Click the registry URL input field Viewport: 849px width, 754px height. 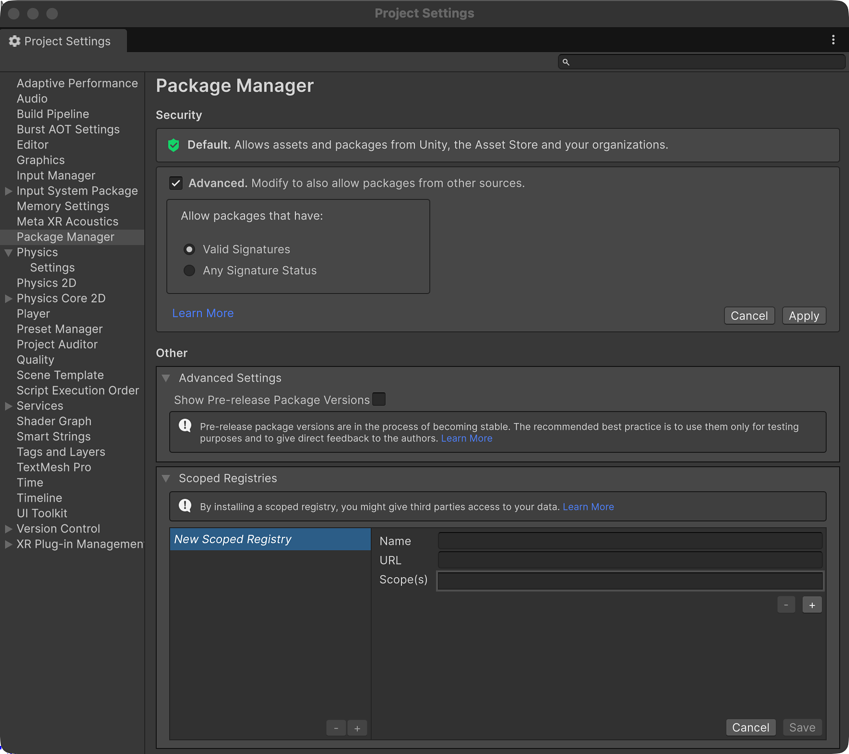[x=630, y=560]
